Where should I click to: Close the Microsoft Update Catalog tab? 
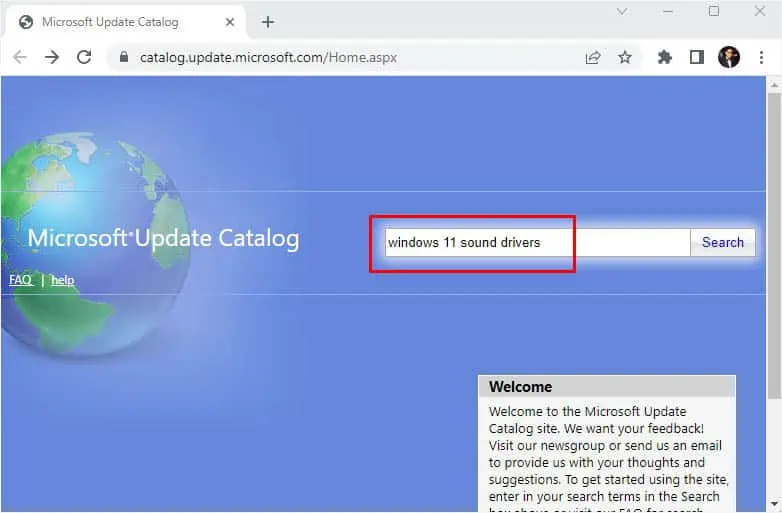[x=230, y=22]
